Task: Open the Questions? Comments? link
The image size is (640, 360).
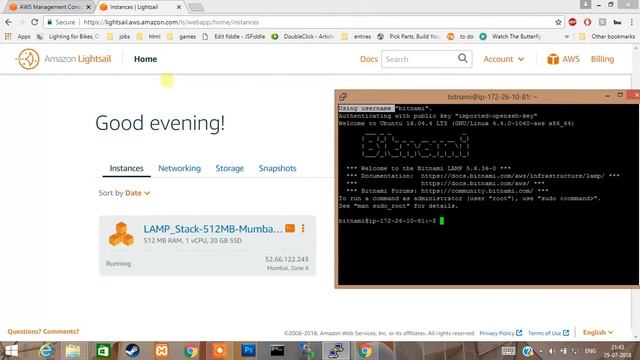Action: (x=43, y=331)
